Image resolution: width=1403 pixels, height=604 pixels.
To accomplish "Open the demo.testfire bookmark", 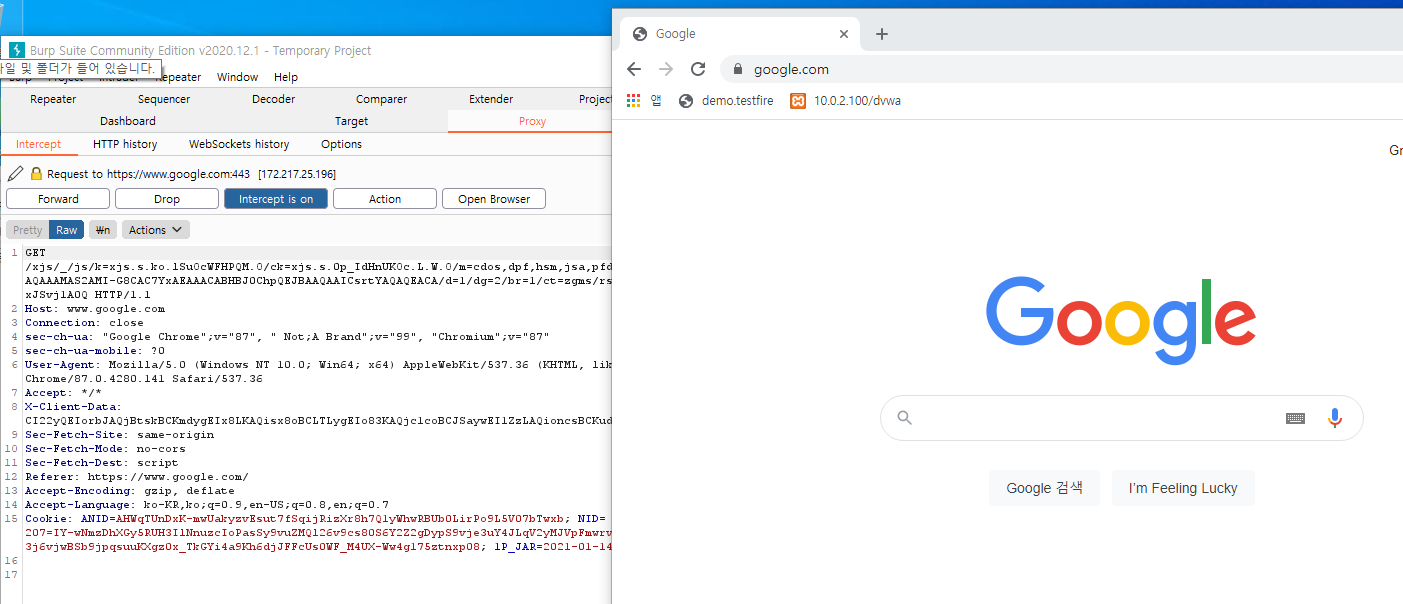I will tap(726, 100).
